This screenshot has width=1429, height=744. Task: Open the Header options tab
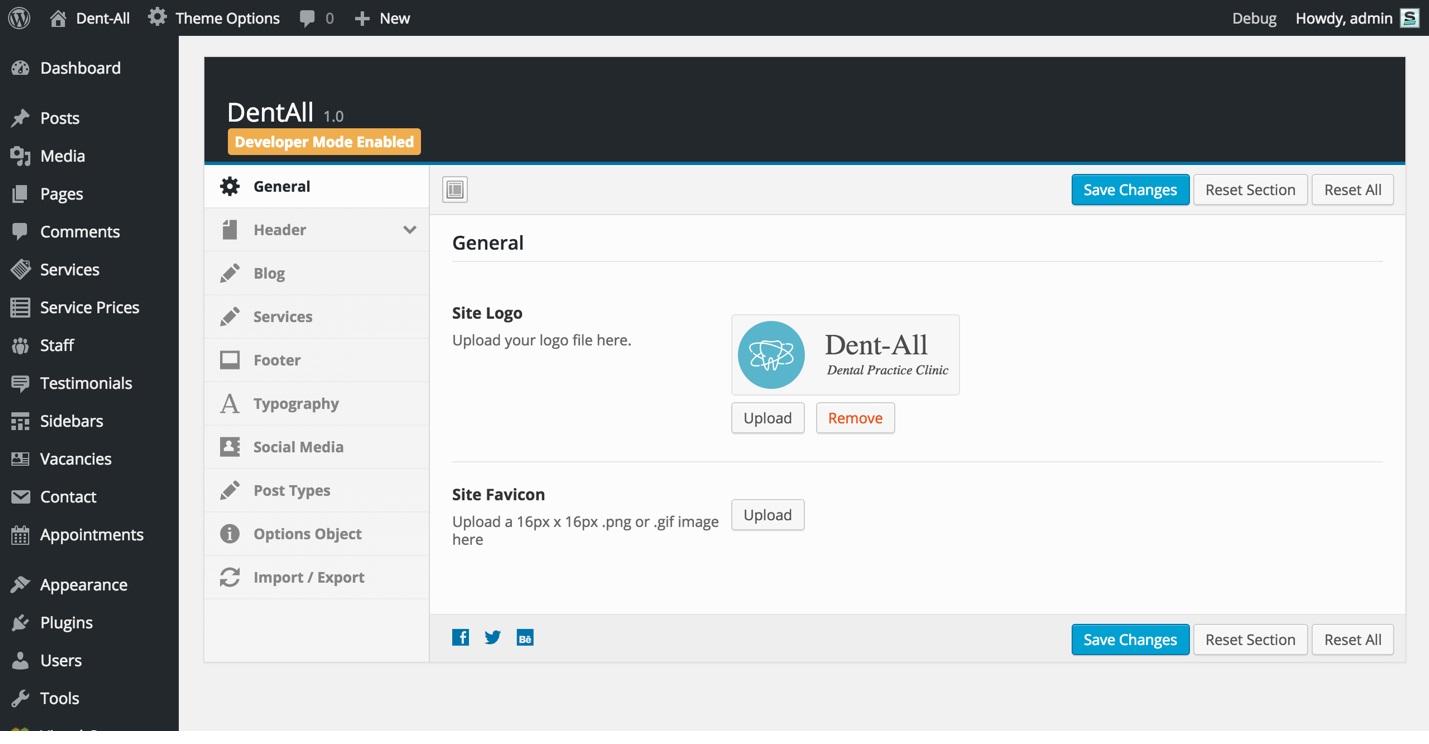coord(317,230)
